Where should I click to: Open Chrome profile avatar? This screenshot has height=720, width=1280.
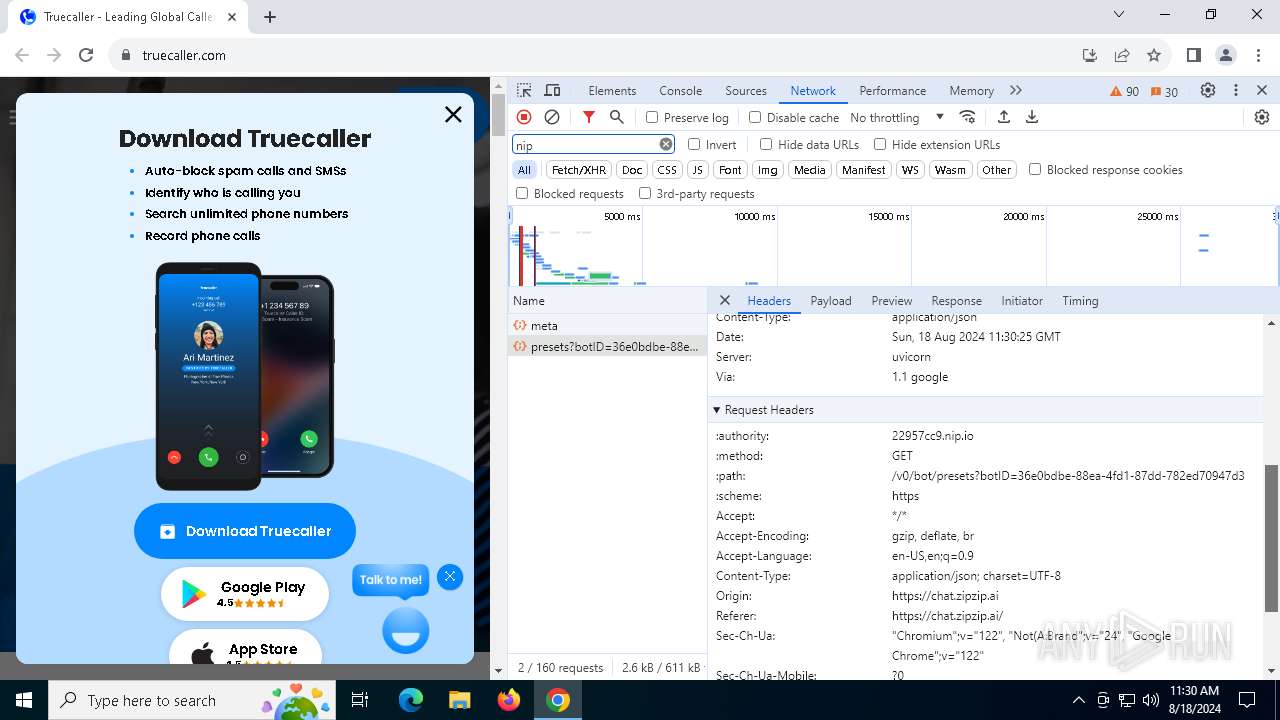(x=1225, y=55)
